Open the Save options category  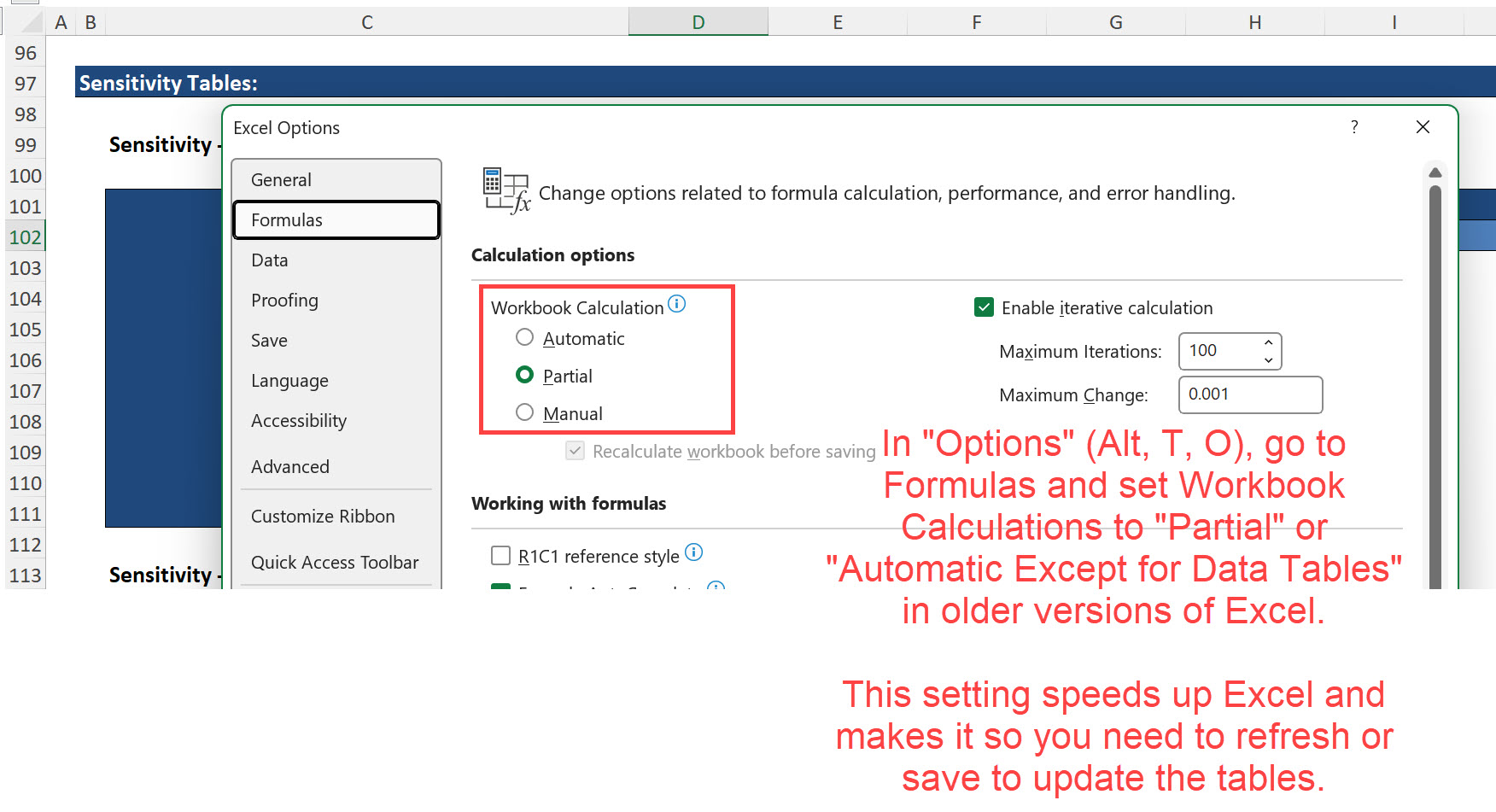point(336,341)
